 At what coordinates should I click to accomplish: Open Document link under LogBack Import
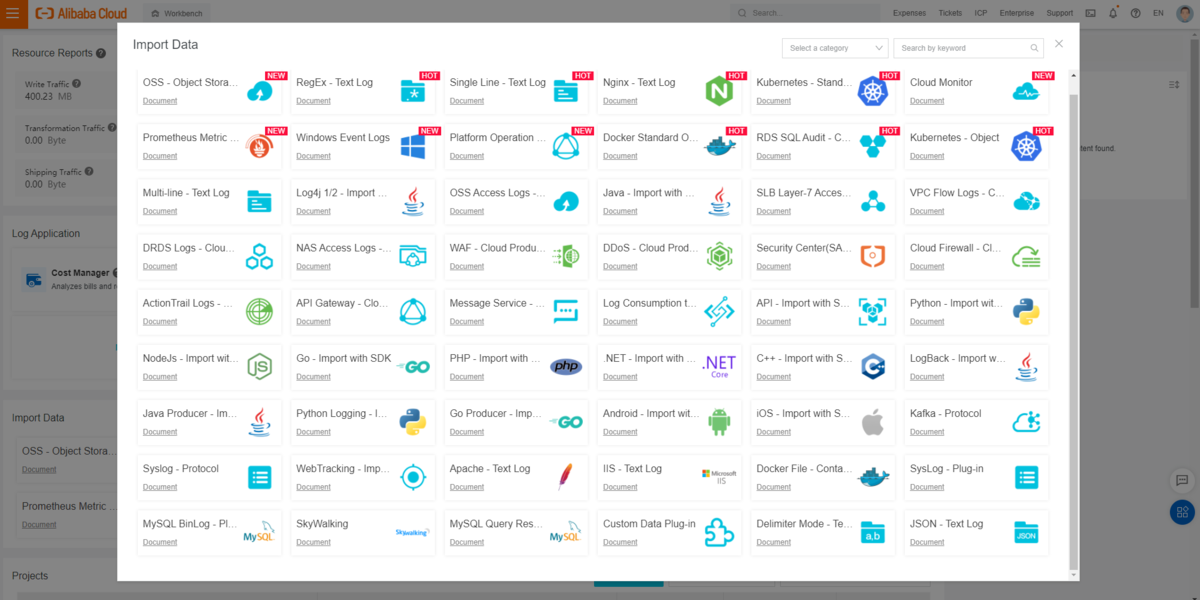(x=927, y=377)
